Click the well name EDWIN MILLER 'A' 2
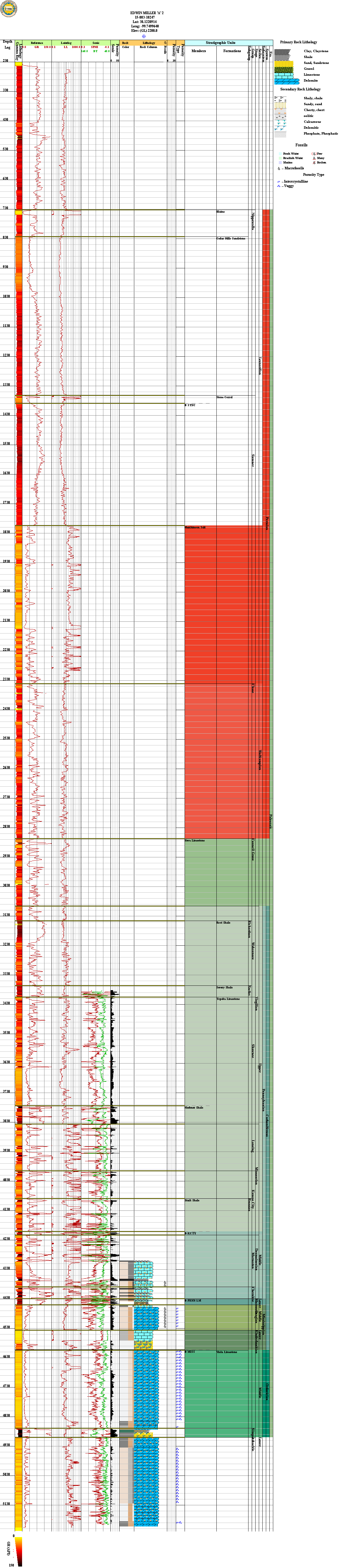The width and height of the screenshot is (343, 1568). pos(147,13)
